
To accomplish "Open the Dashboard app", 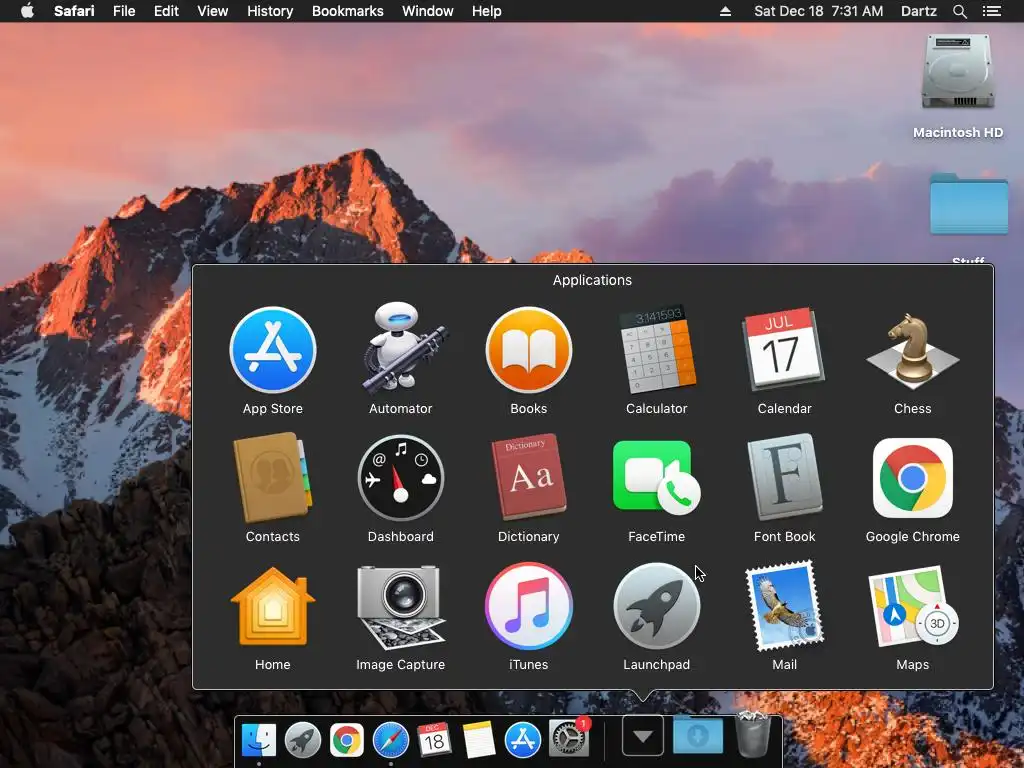I will pos(400,478).
